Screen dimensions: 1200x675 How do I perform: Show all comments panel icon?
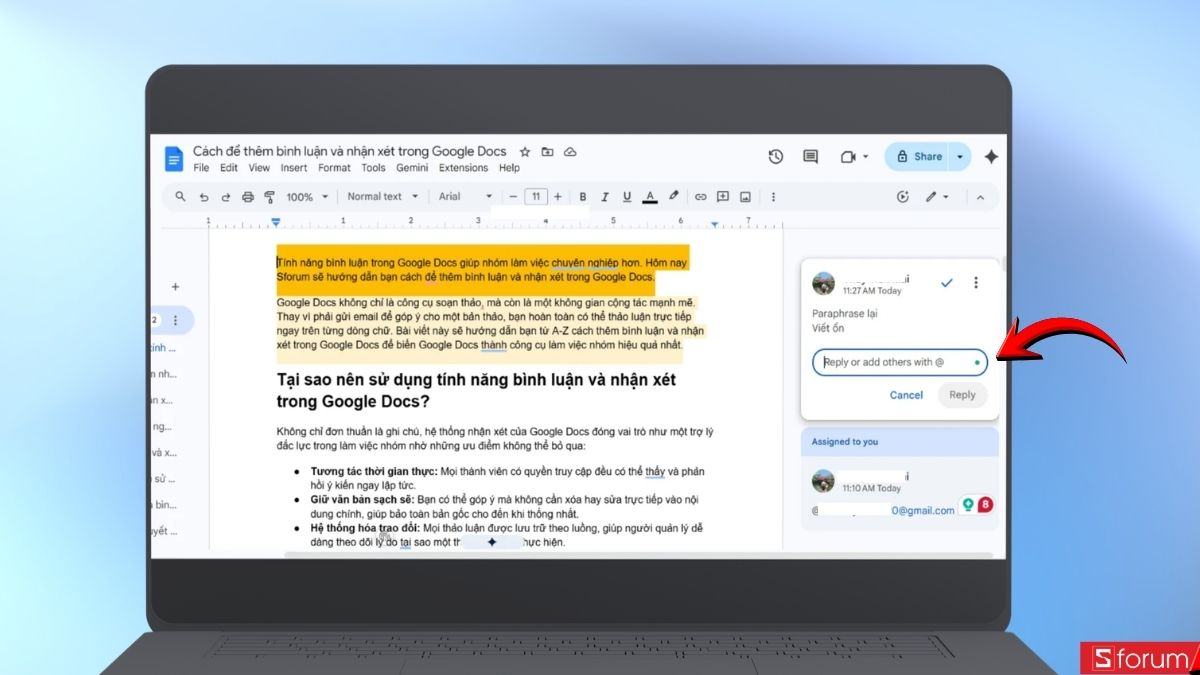(810, 157)
